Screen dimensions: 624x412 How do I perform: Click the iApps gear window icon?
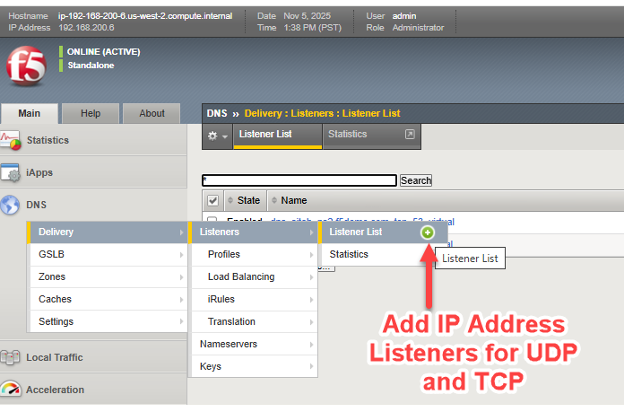point(10,172)
